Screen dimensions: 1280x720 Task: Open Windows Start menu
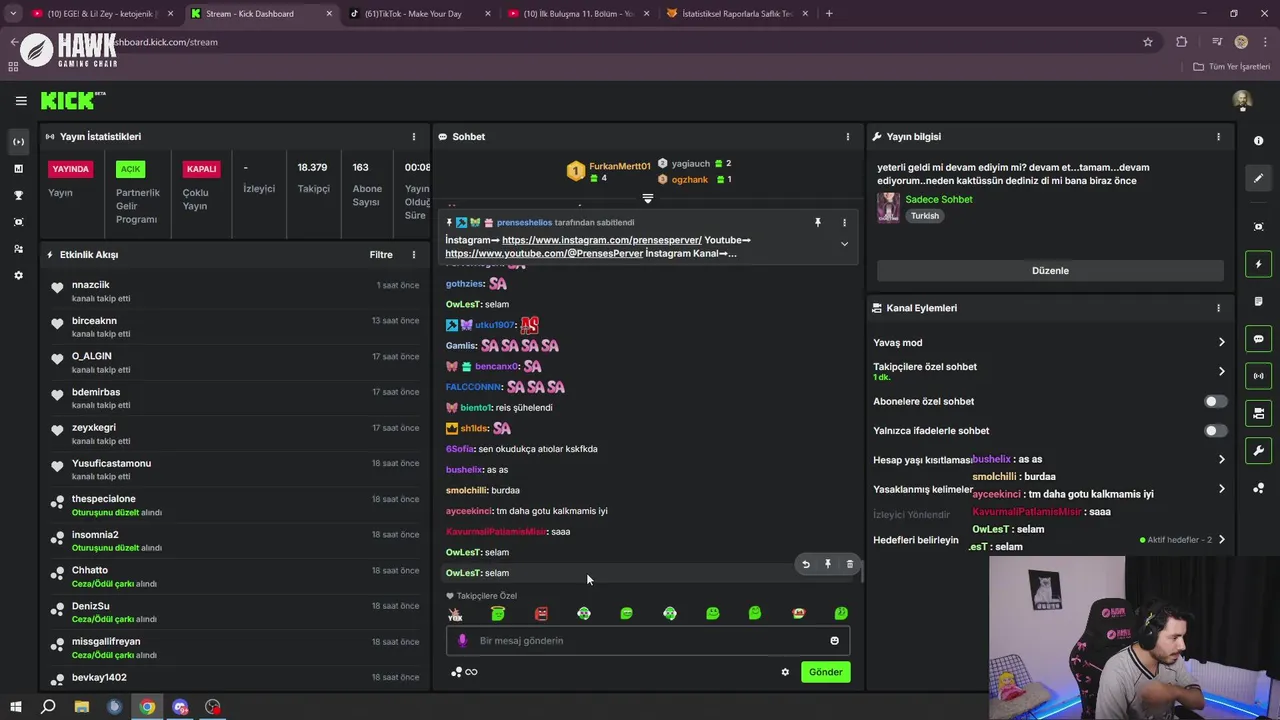click(x=16, y=707)
